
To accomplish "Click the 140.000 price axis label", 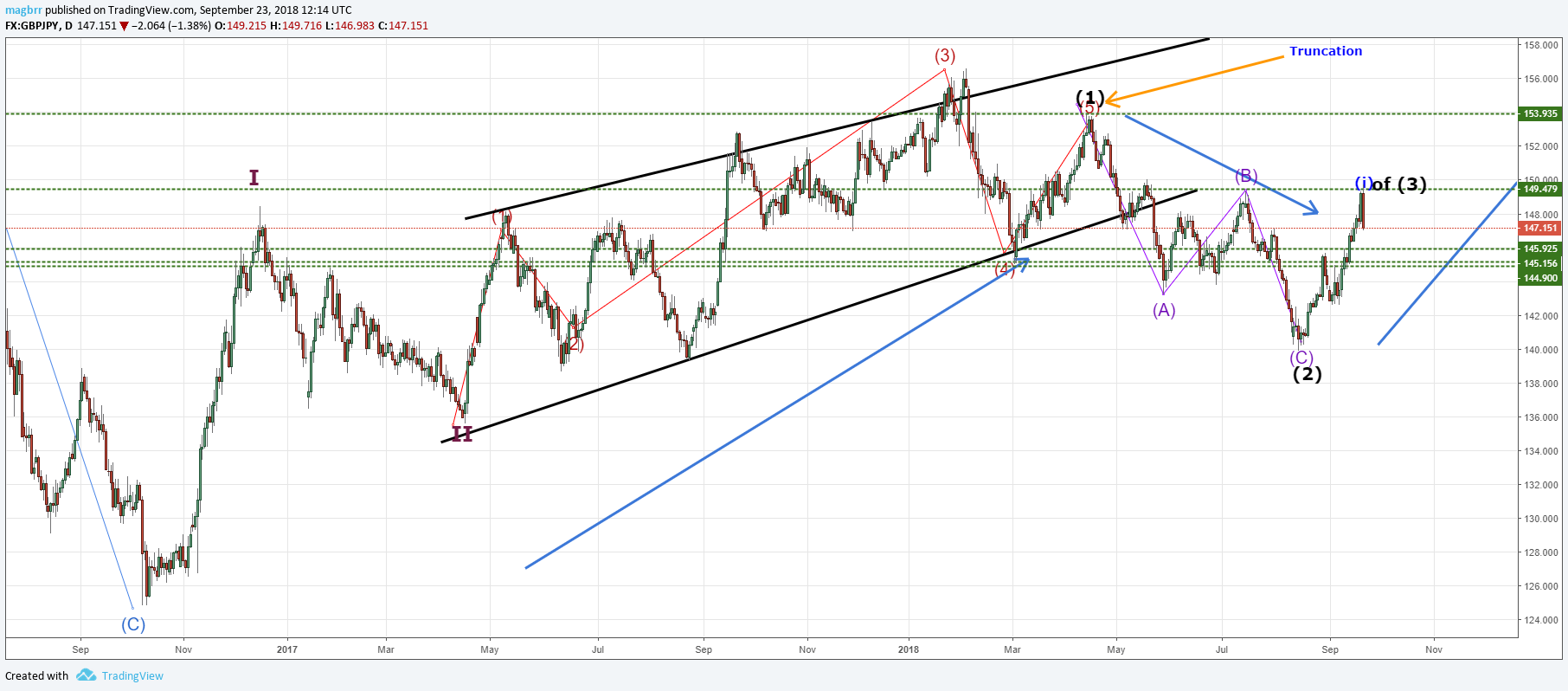I will pyautogui.click(x=1541, y=350).
